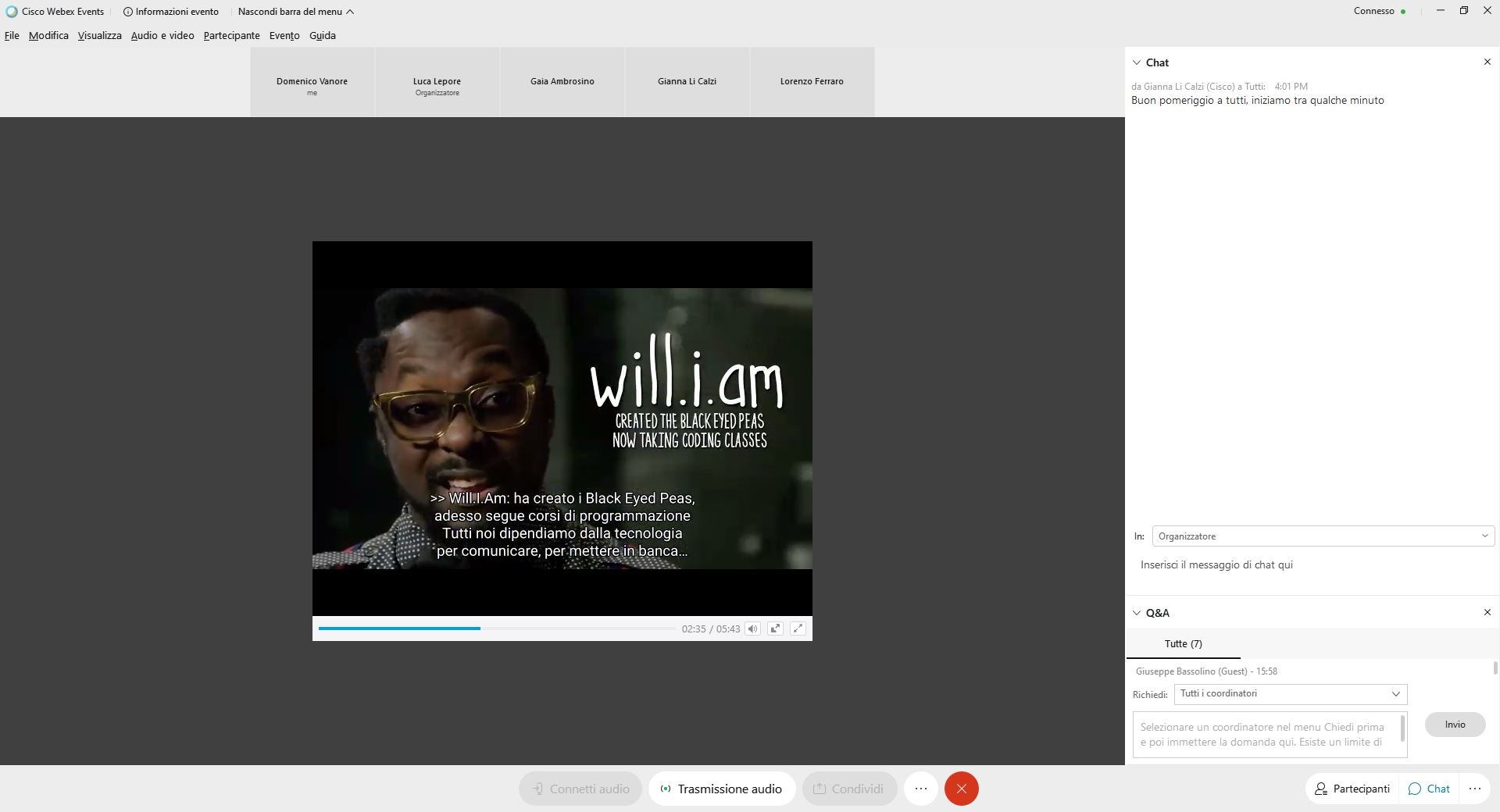This screenshot has width=1500, height=812.
Task: Open the File menu
Action: [x=12, y=36]
